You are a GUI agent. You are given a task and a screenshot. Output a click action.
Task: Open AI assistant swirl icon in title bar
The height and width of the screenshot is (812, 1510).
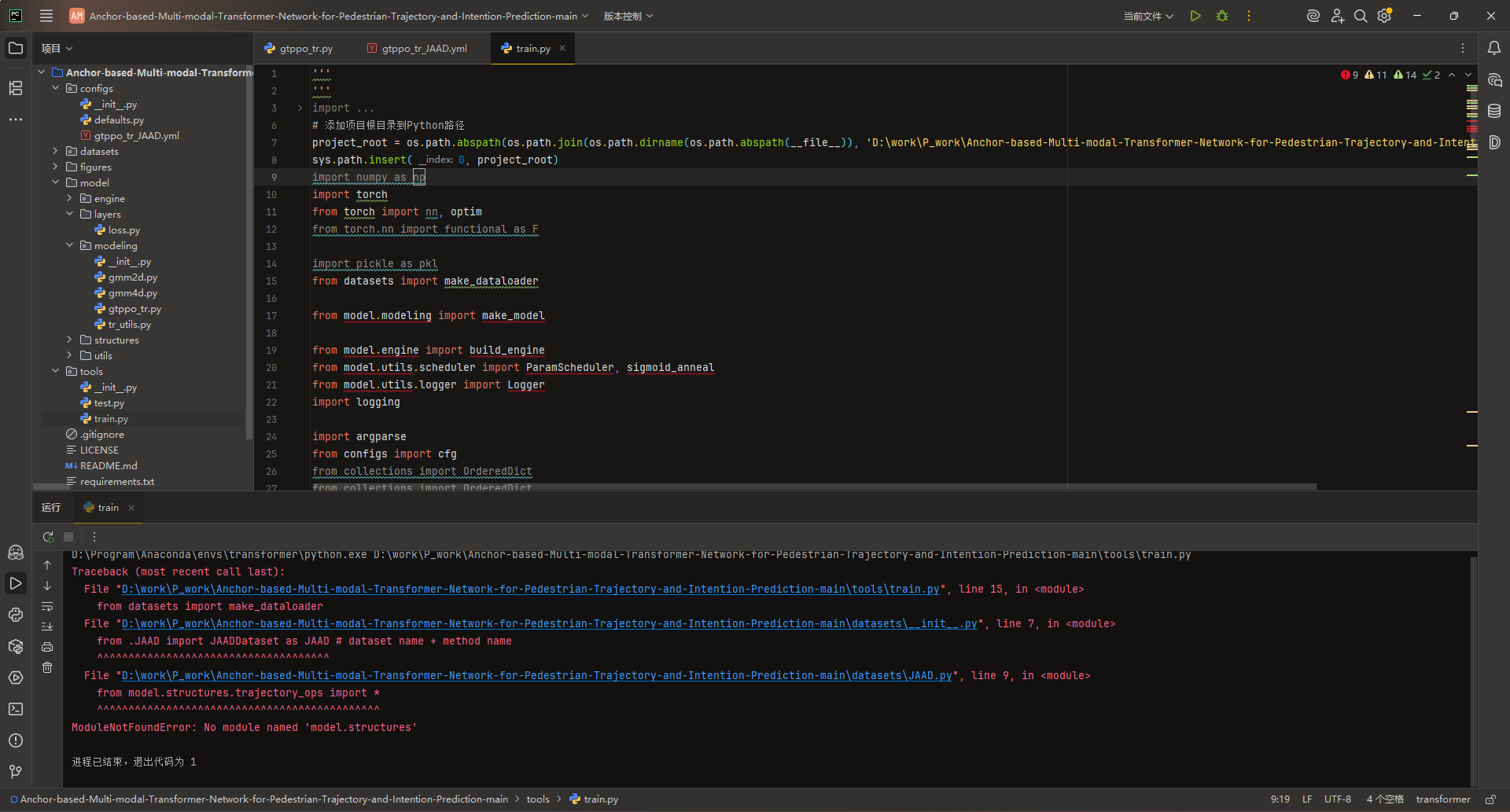pos(1313,16)
